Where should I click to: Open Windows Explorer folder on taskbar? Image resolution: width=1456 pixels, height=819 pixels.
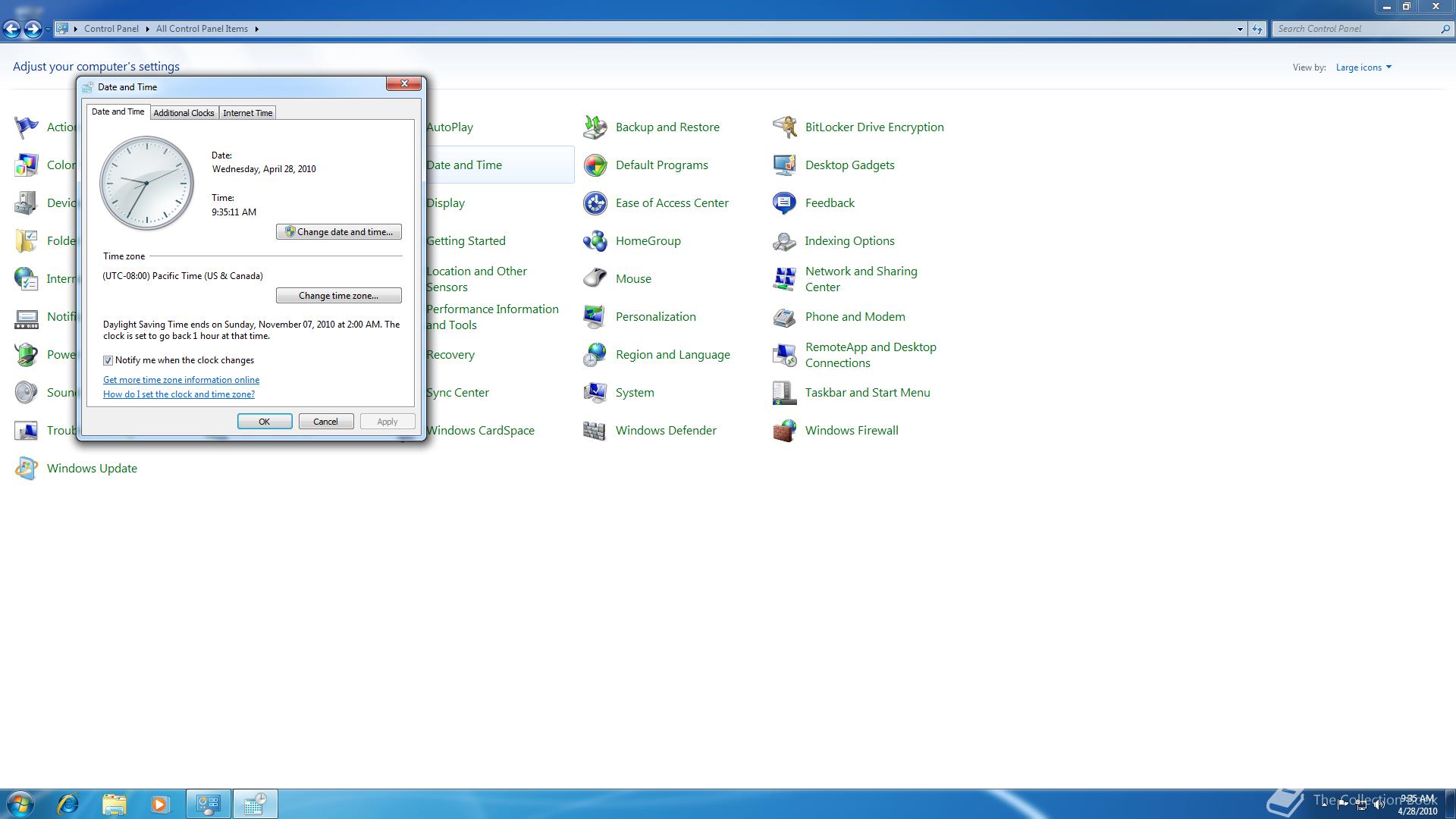114,804
